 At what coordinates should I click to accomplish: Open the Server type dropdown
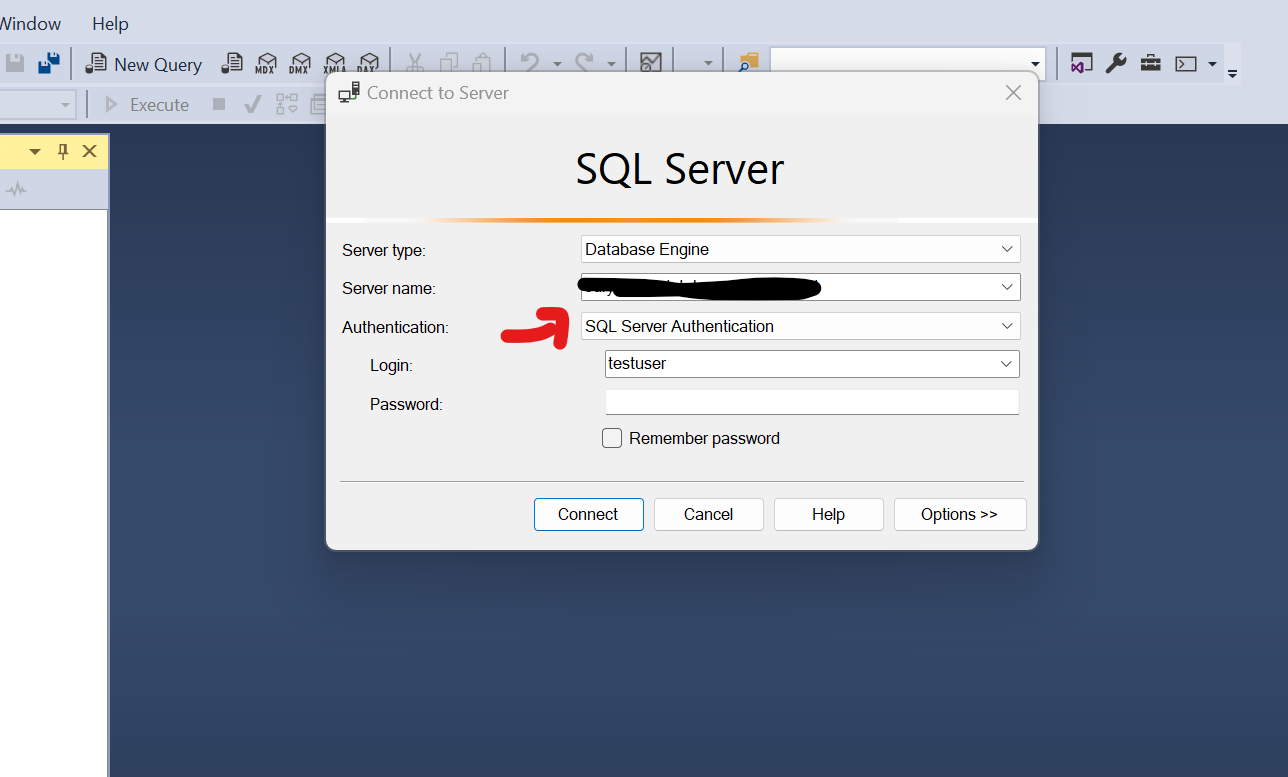tap(1007, 249)
